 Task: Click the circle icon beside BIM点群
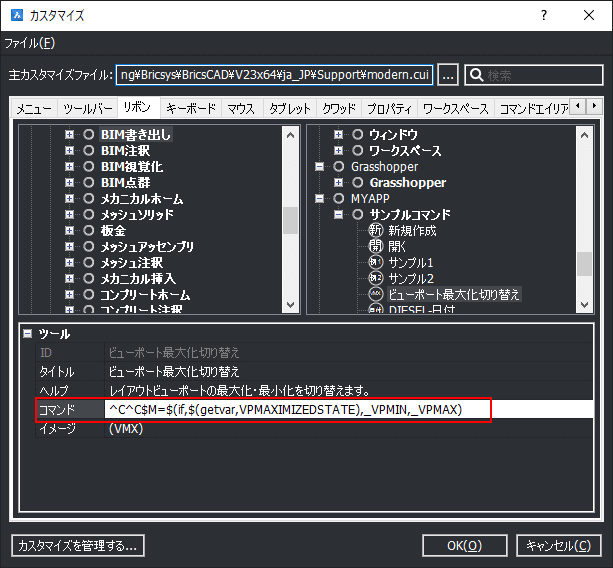pos(89,183)
